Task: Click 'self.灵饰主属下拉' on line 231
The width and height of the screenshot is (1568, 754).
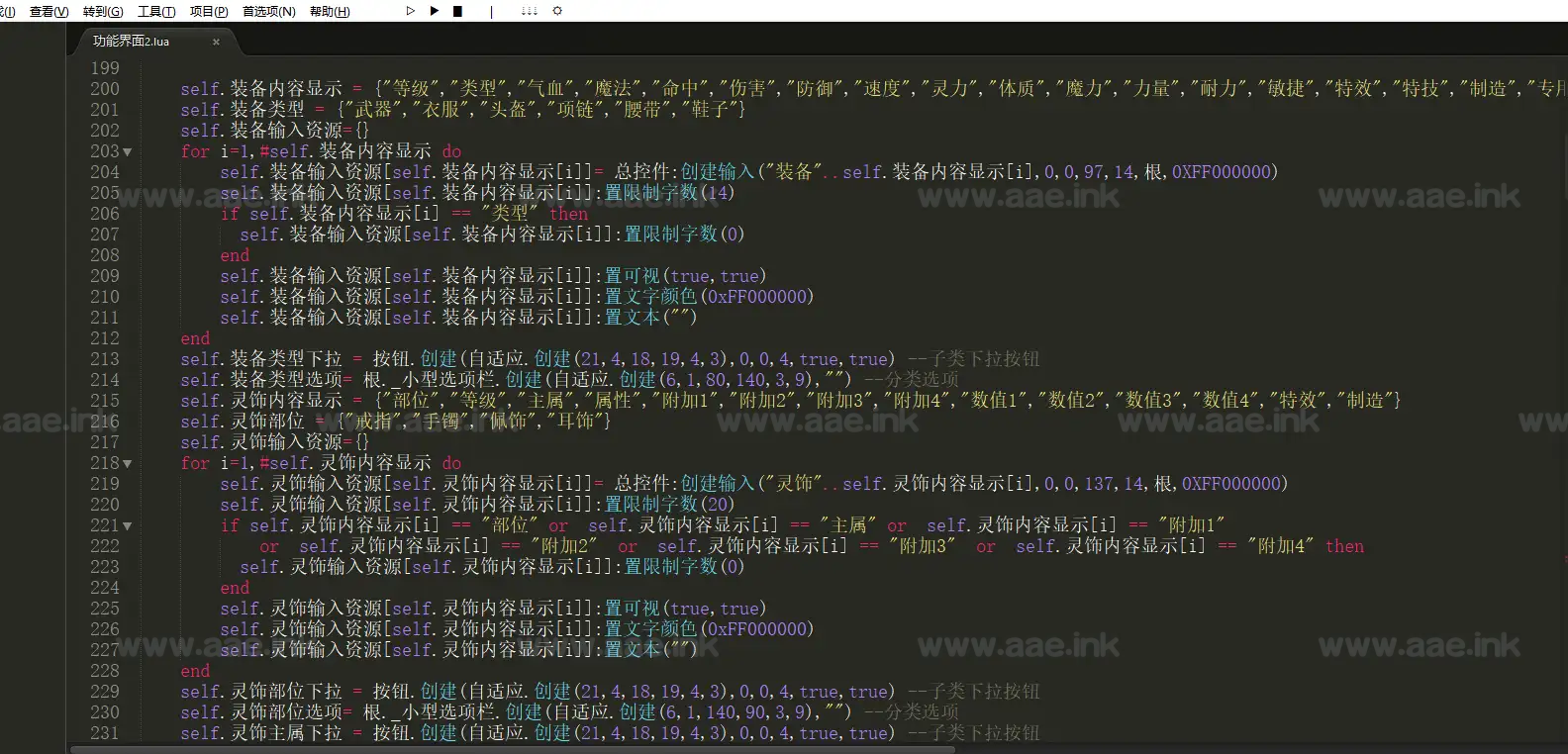Action: pyautogui.click(x=261, y=733)
